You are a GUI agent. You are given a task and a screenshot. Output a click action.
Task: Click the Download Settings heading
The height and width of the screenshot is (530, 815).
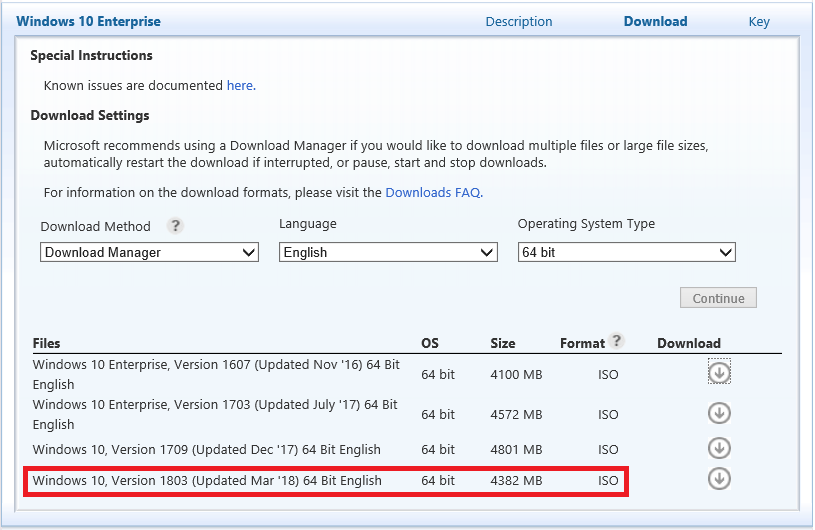coord(90,115)
